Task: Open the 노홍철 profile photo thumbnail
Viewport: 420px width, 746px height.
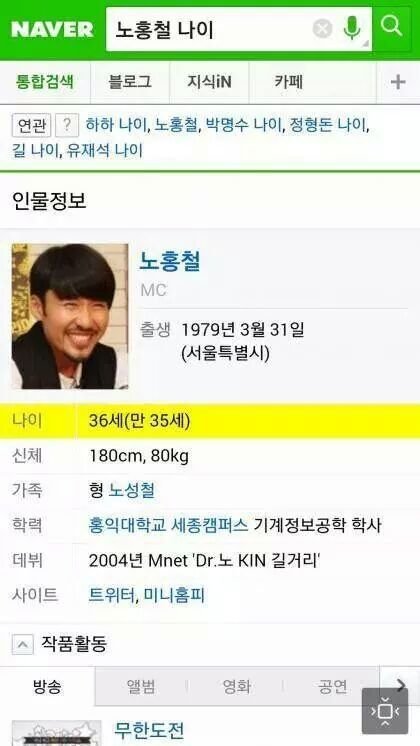Action: (x=70, y=316)
